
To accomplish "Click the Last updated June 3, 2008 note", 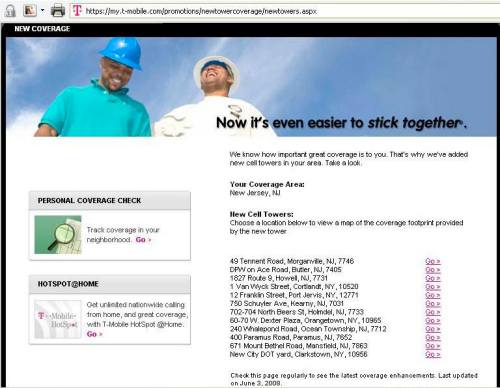I will pyautogui.click(x=354, y=379).
